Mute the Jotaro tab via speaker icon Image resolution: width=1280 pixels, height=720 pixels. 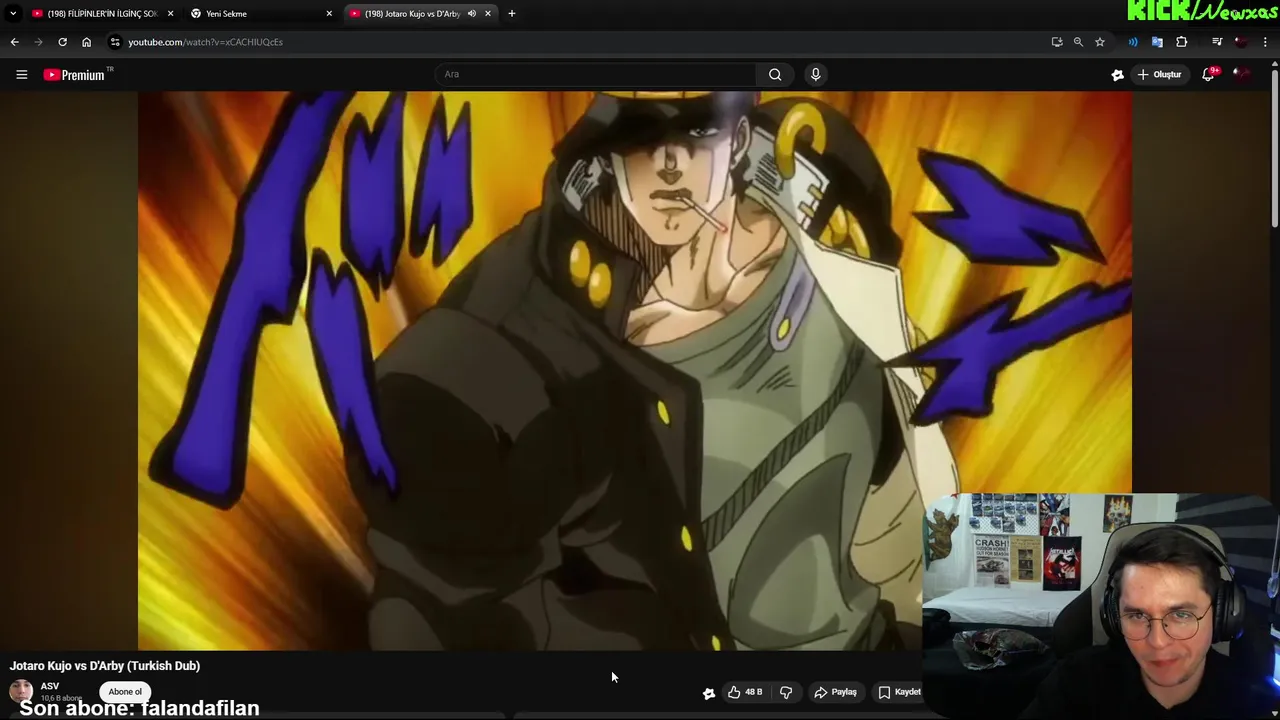coord(471,14)
